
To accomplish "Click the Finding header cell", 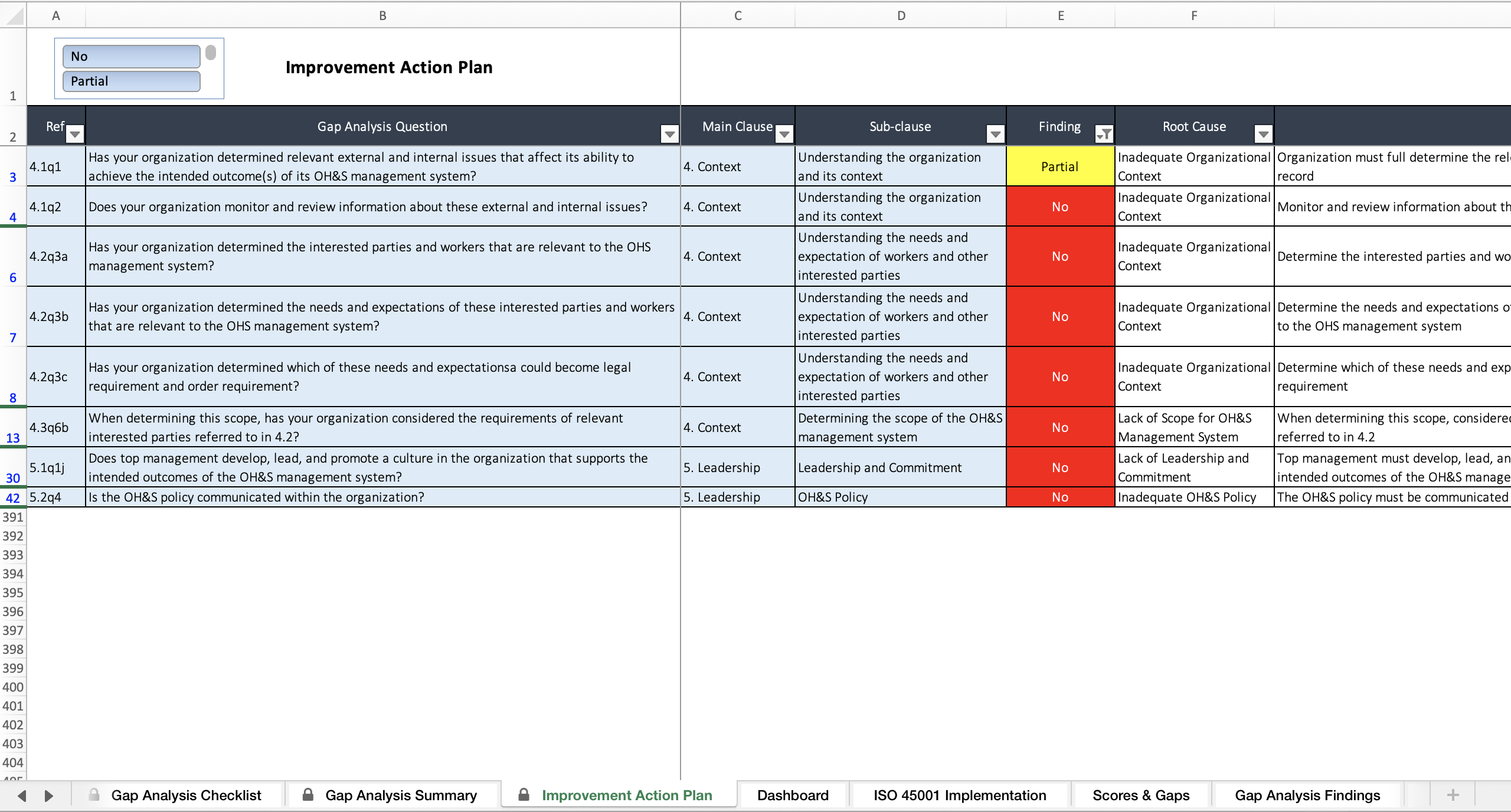I will click(1060, 126).
